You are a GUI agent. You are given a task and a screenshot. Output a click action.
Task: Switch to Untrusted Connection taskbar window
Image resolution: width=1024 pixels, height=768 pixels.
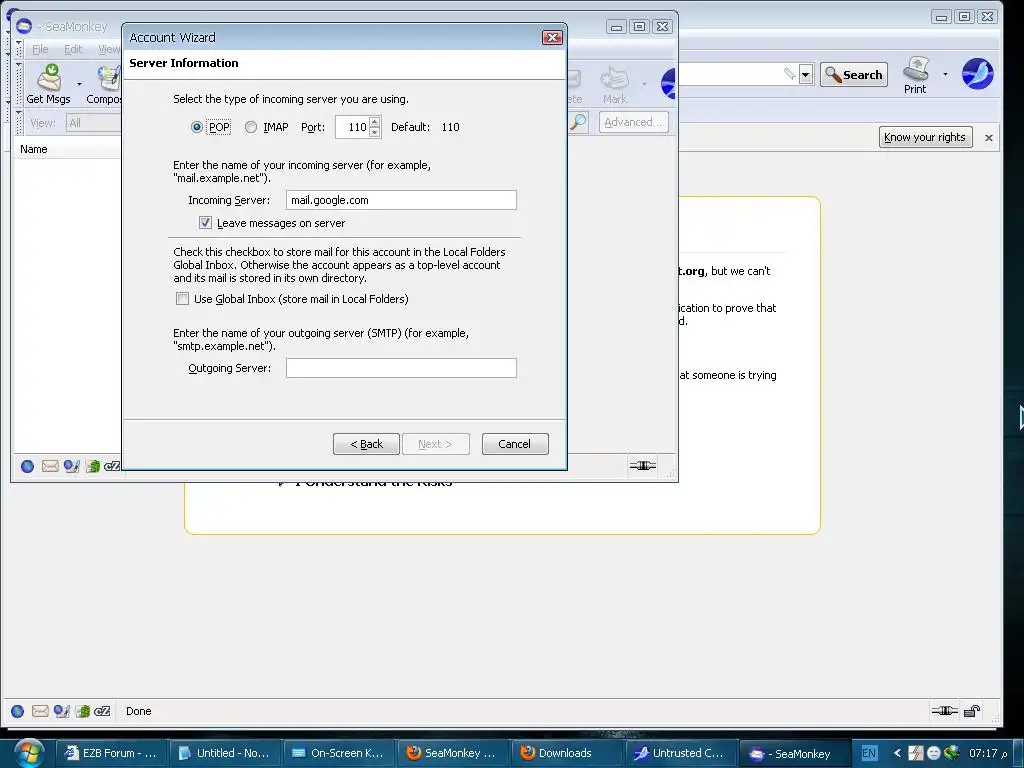click(x=680, y=753)
